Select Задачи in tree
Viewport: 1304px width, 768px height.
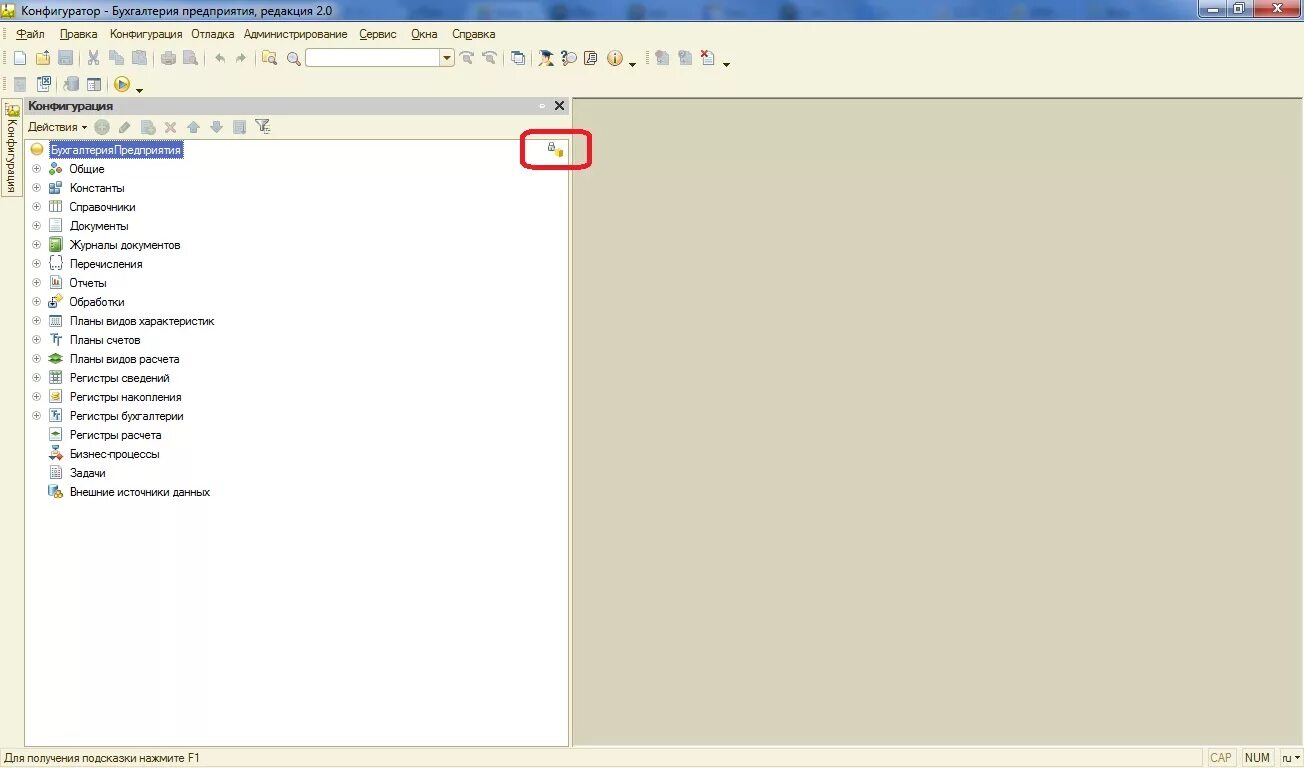tap(87, 473)
